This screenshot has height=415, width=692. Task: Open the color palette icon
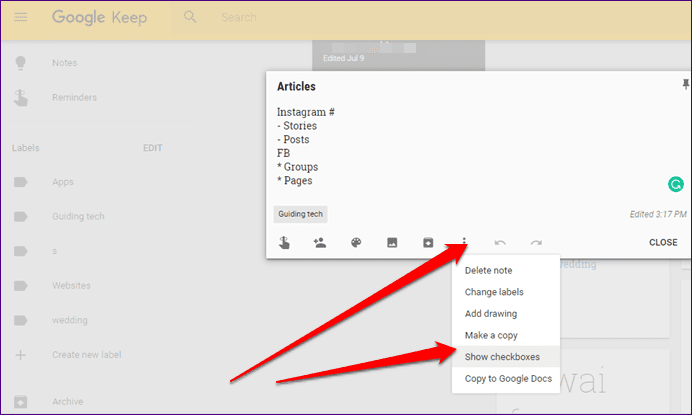click(356, 242)
